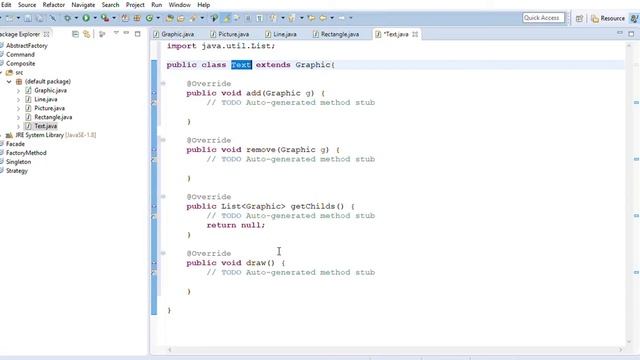
Task: Maximize the Package Explorer panel
Action: coord(138,34)
